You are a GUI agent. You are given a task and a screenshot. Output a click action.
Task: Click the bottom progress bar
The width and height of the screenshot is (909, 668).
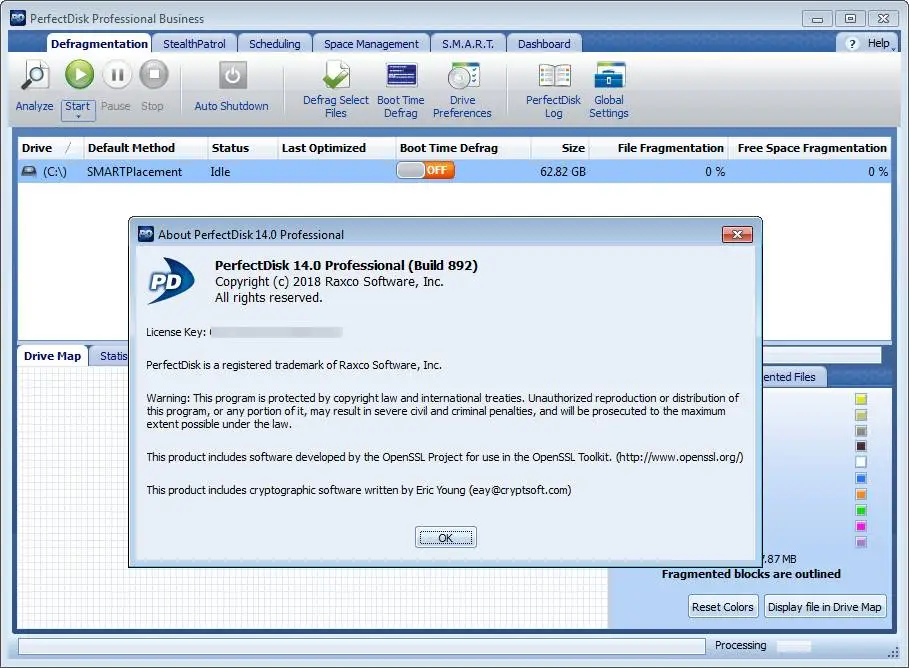click(362, 646)
